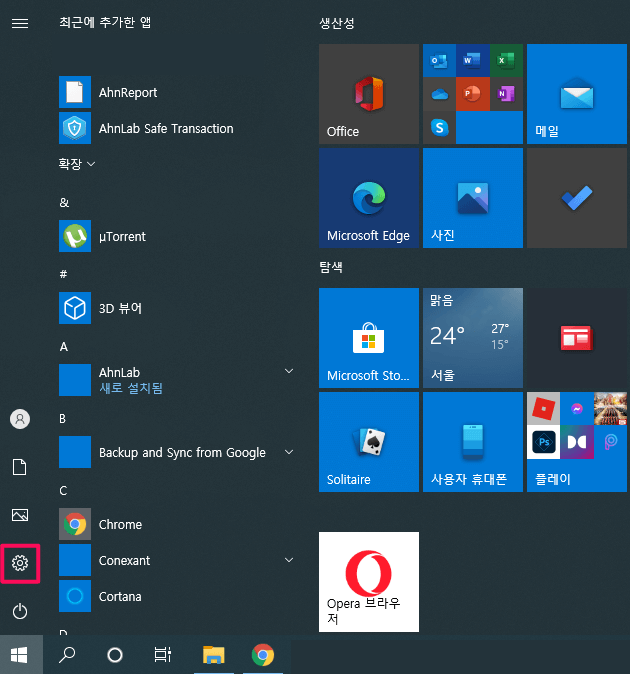This screenshot has height=674, width=630.
Task: Open the red News tile
Action: [577, 338]
